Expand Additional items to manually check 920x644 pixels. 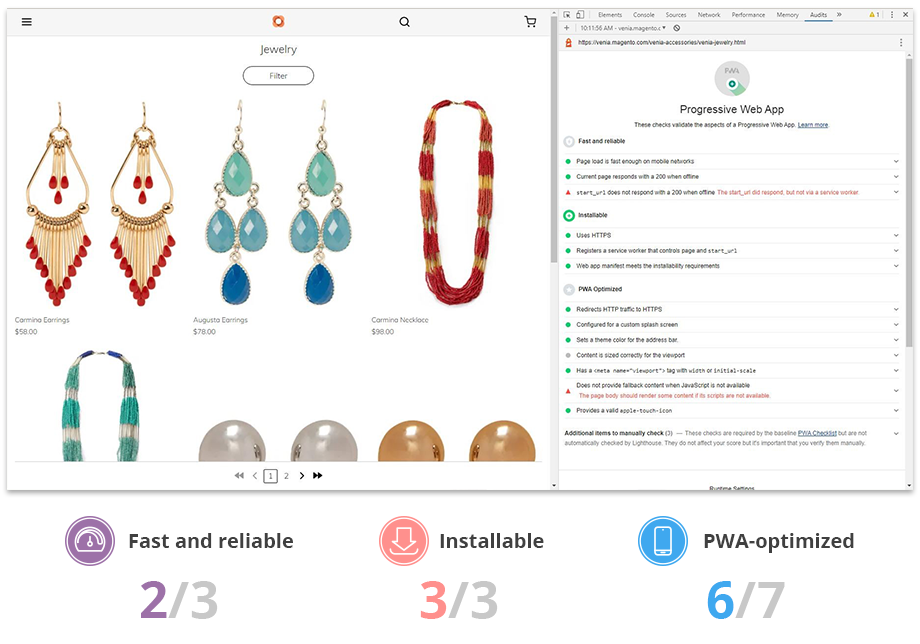(x=896, y=433)
